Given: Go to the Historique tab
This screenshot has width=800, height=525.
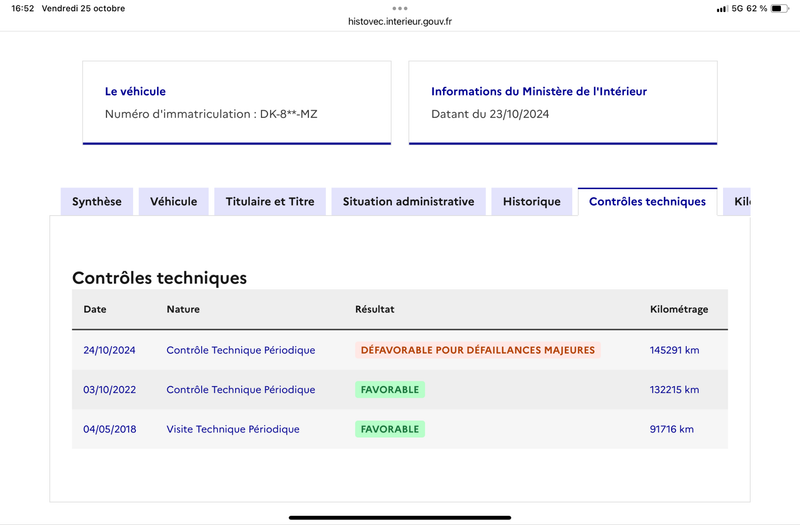Looking at the screenshot, I should [x=532, y=202].
